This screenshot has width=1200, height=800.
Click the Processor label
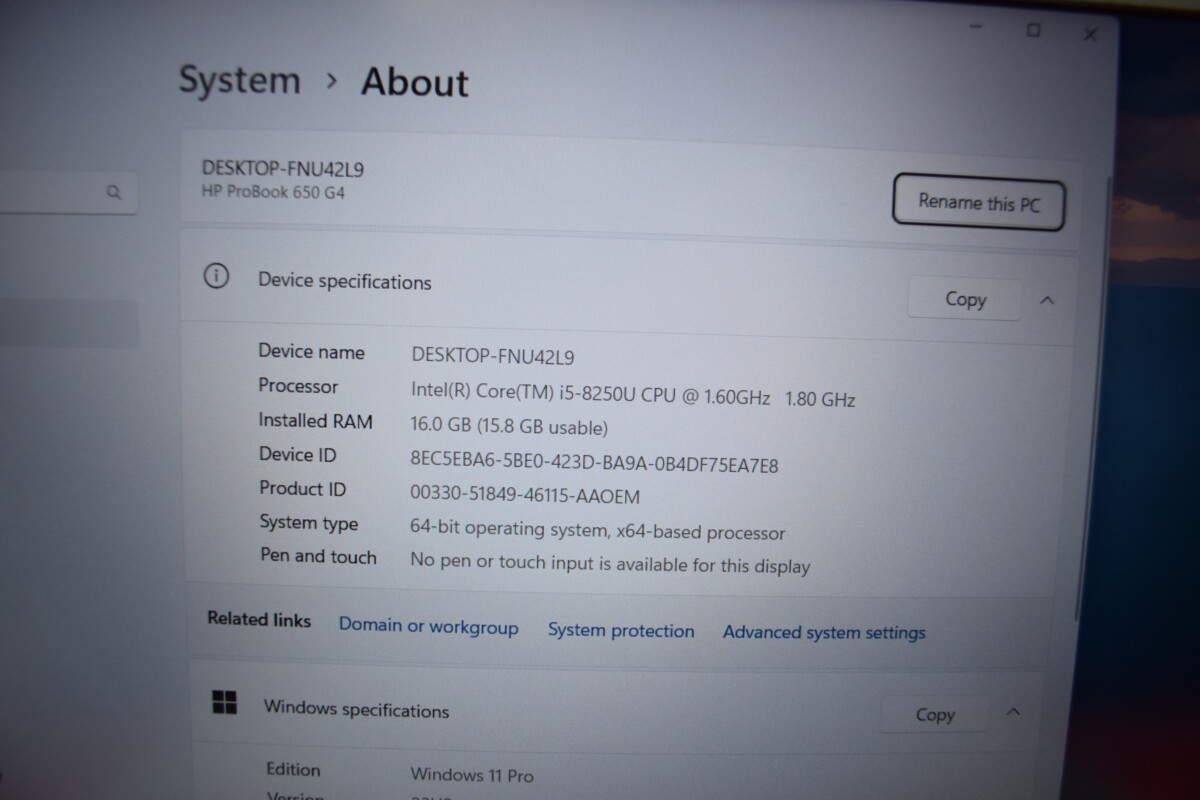pos(298,386)
